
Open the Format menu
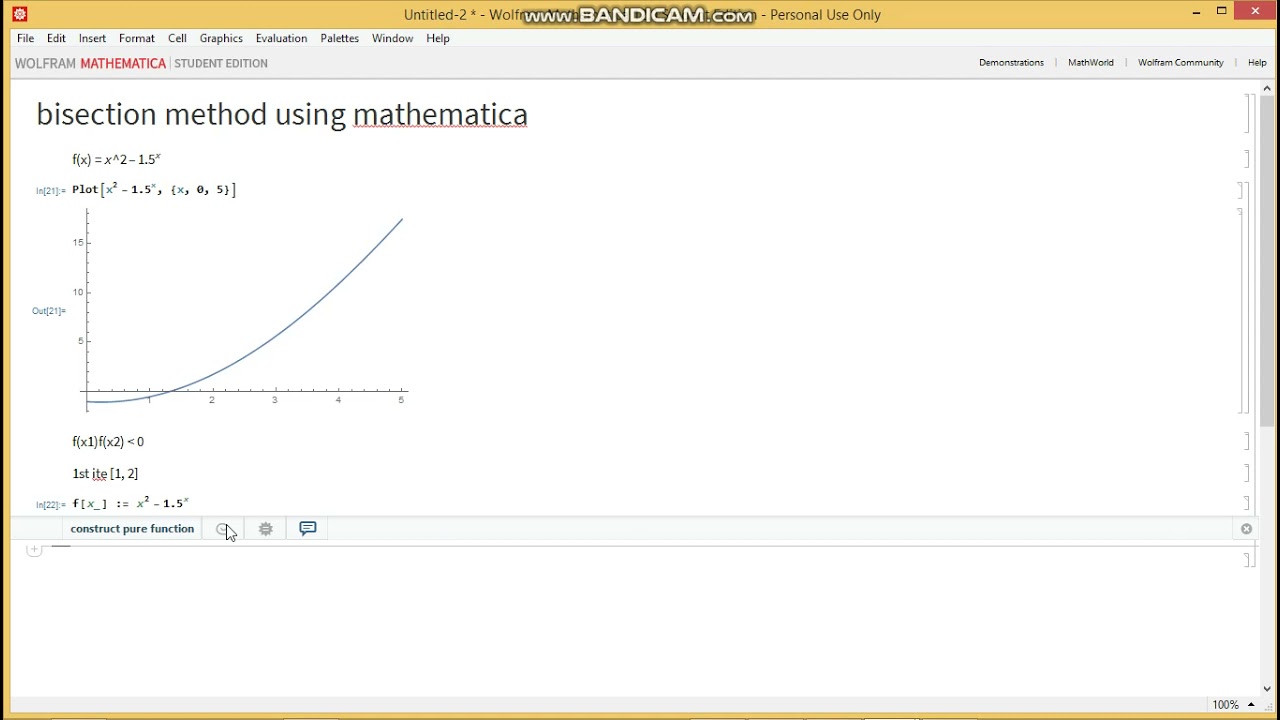[x=136, y=38]
